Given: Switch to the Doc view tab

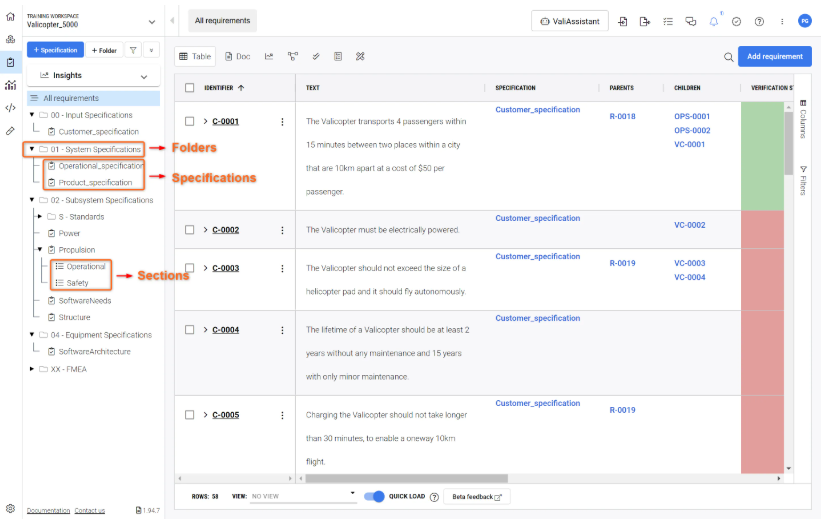Looking at the screenshot, I should 237,57.
